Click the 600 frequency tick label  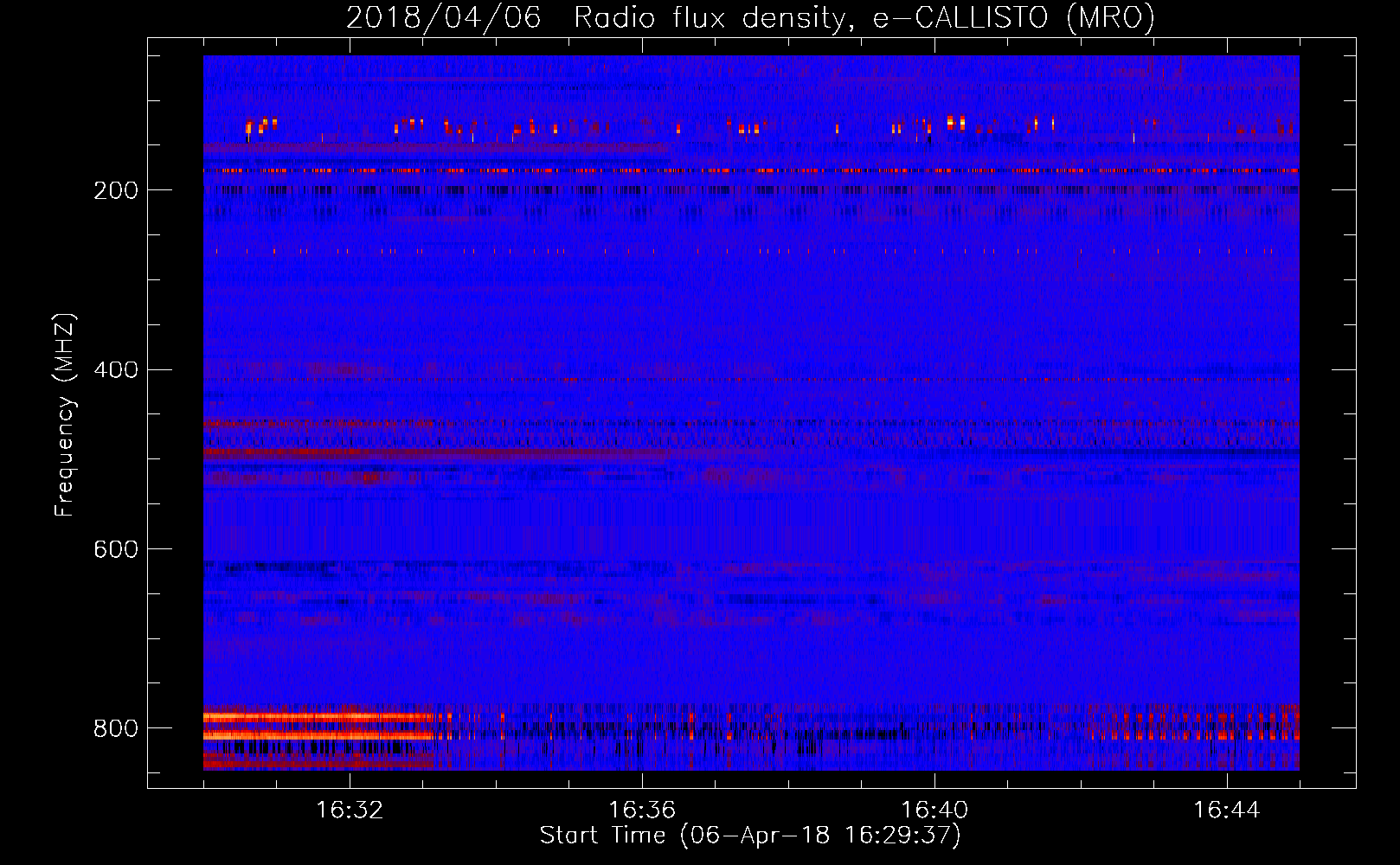pyautogui.click(x=116, y=550)
